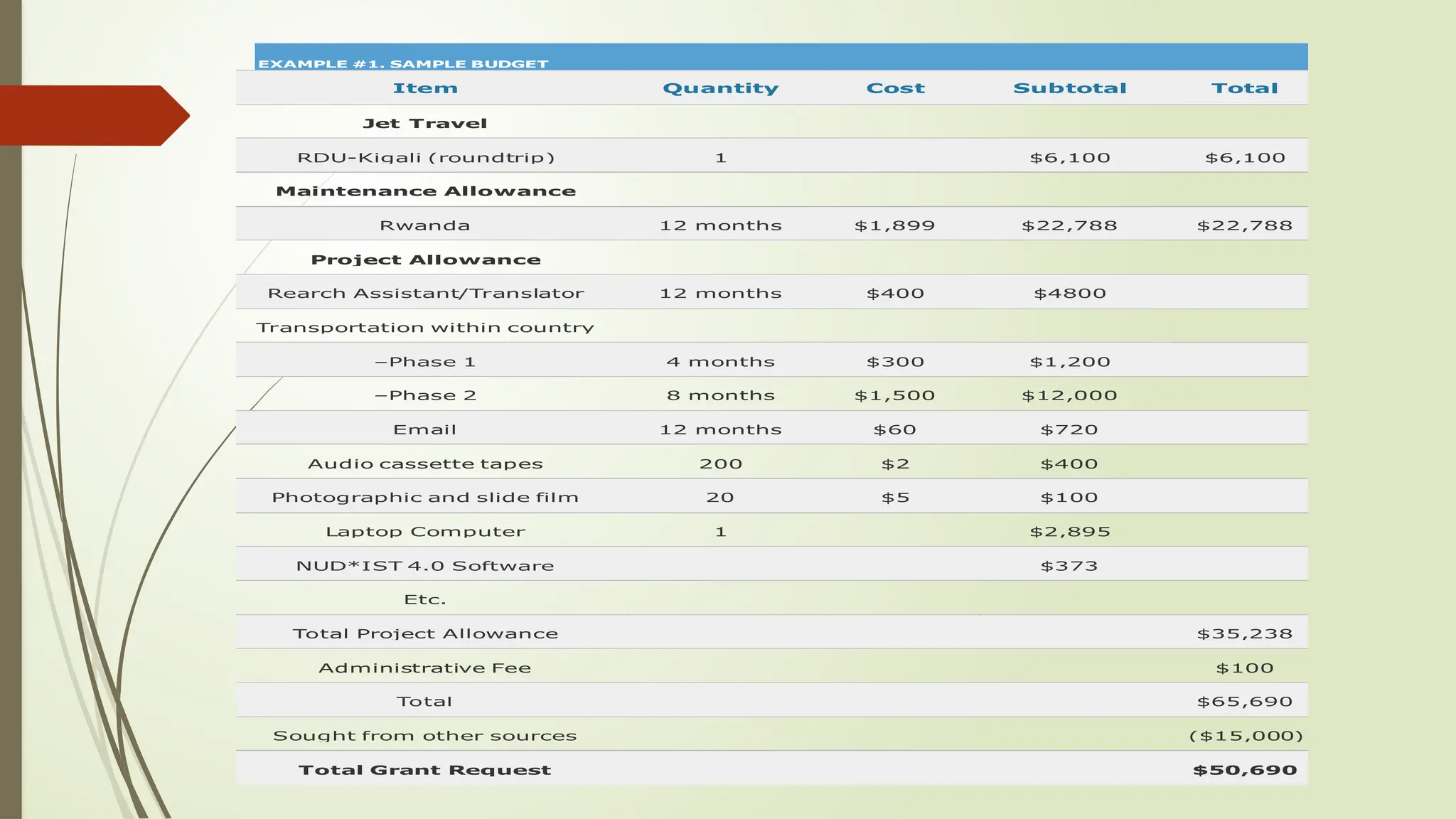Viewport: 1456px width, 819px height.
Task: Select the 'Jet Travel' section heading
Action: point(425,123)
